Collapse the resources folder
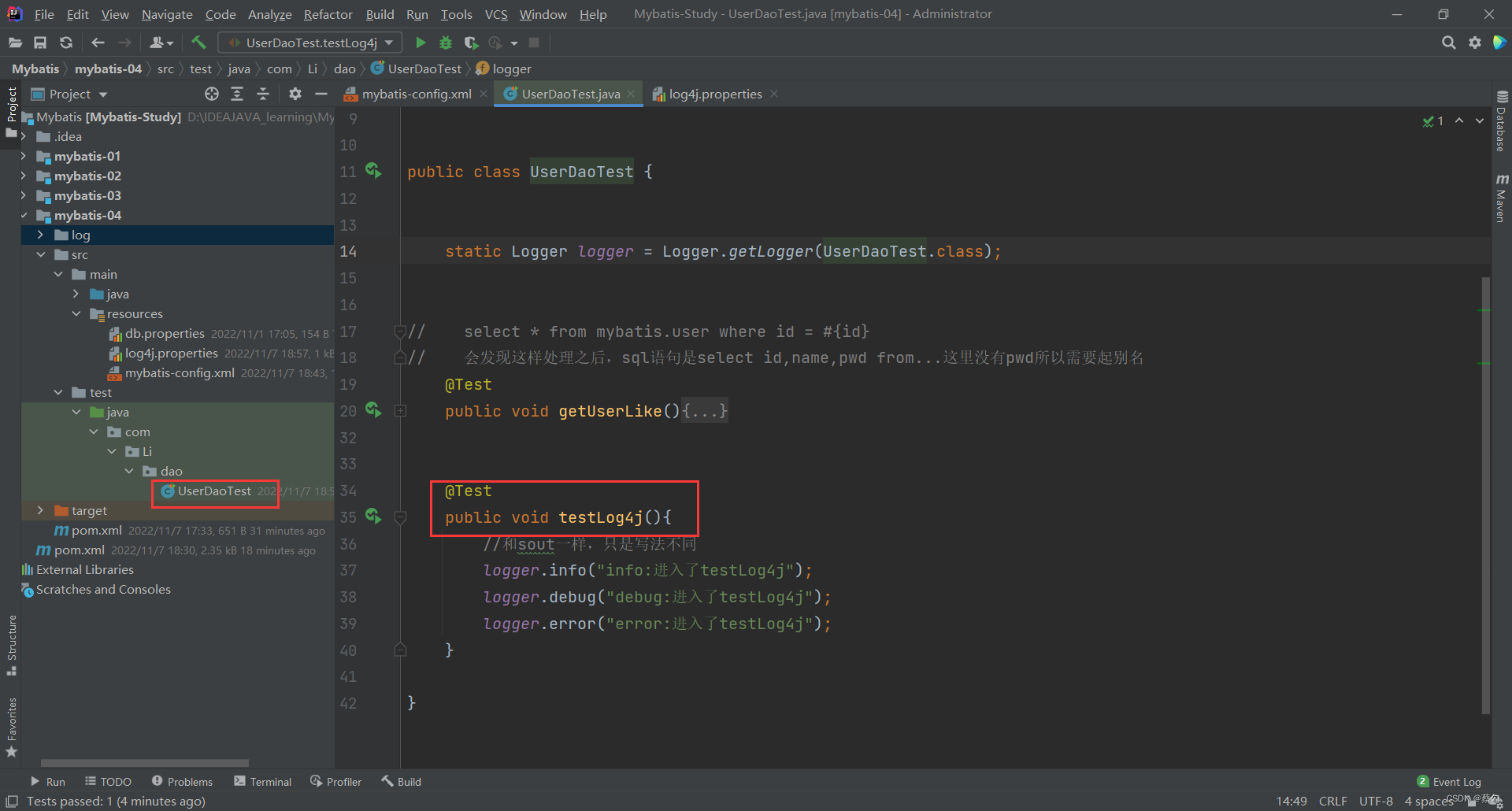Screen dimensions: 1512x811 76,313
